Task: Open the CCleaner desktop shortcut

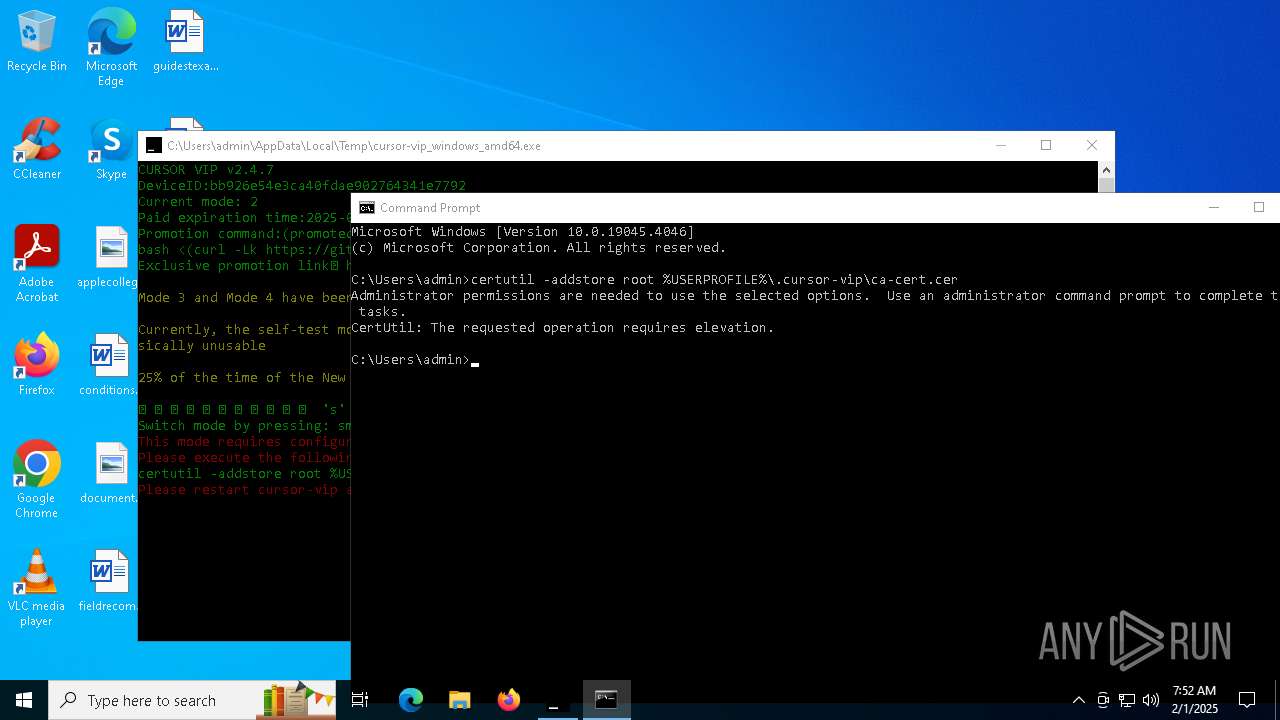Action: click(37, 149)
